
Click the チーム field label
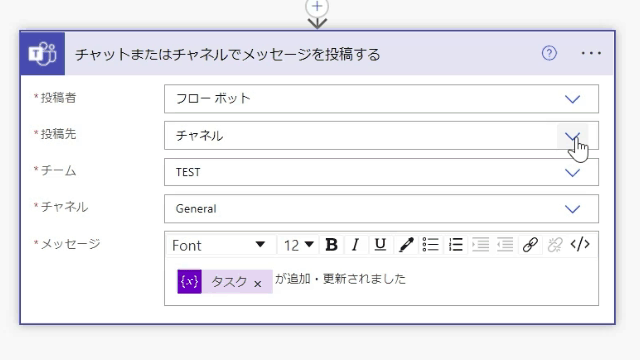pyautogui.click(x=58, y=171)
